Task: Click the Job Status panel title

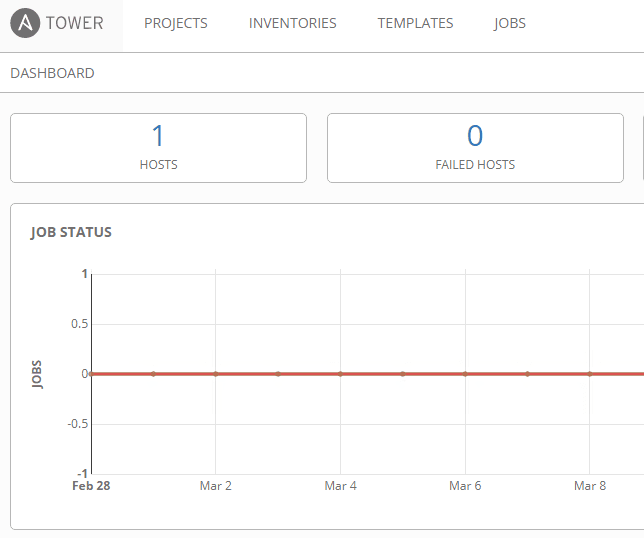Action: 71,232
